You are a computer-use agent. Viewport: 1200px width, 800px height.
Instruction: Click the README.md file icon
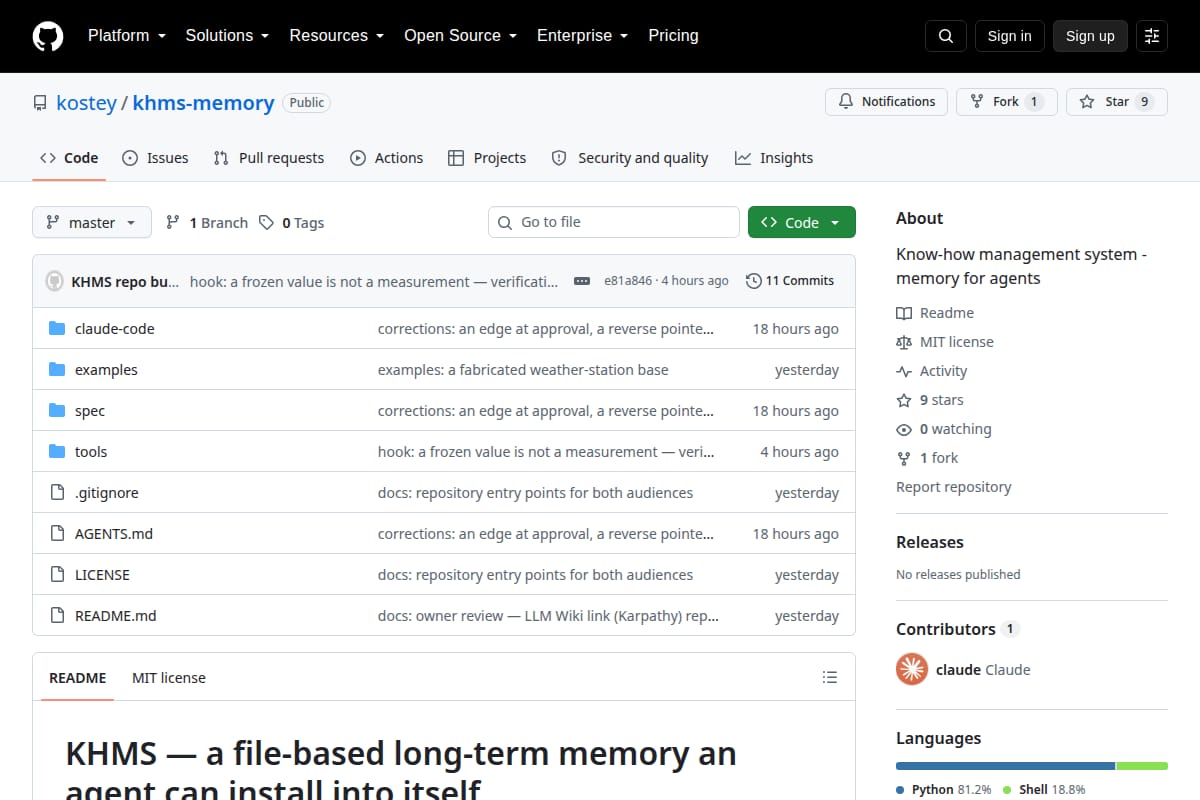[57, 616]
